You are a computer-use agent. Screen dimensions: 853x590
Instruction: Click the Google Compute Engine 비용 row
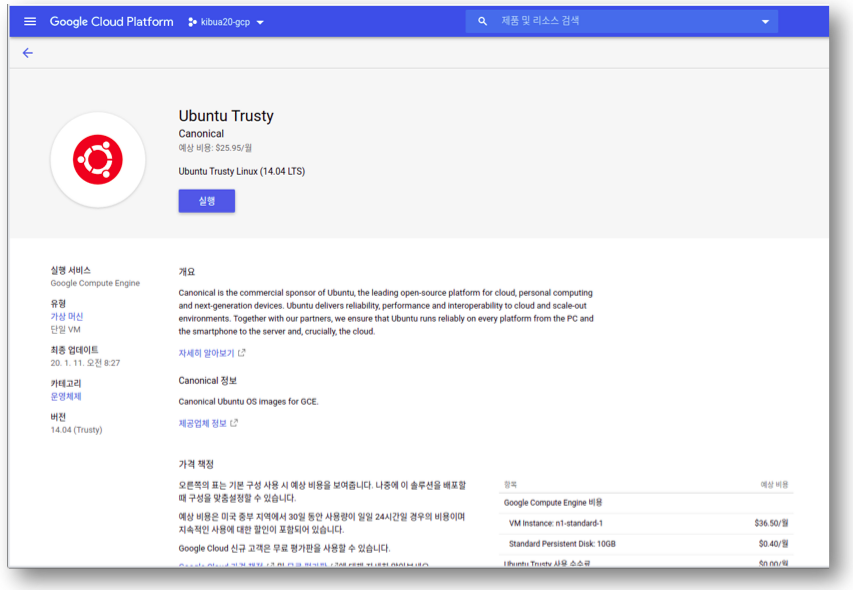point(646,503)
